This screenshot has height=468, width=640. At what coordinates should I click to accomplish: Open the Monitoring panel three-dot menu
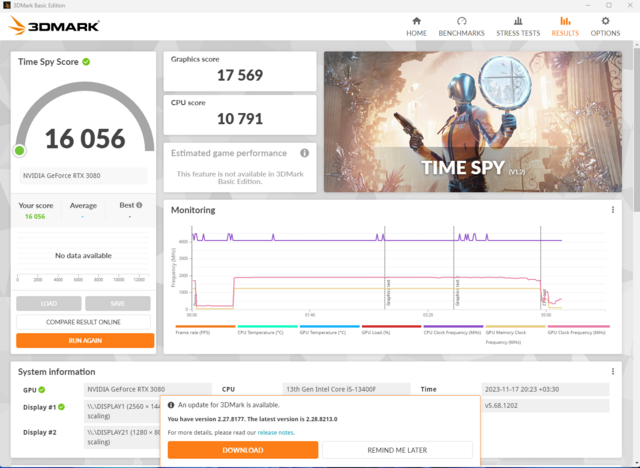tap(613, 210)
